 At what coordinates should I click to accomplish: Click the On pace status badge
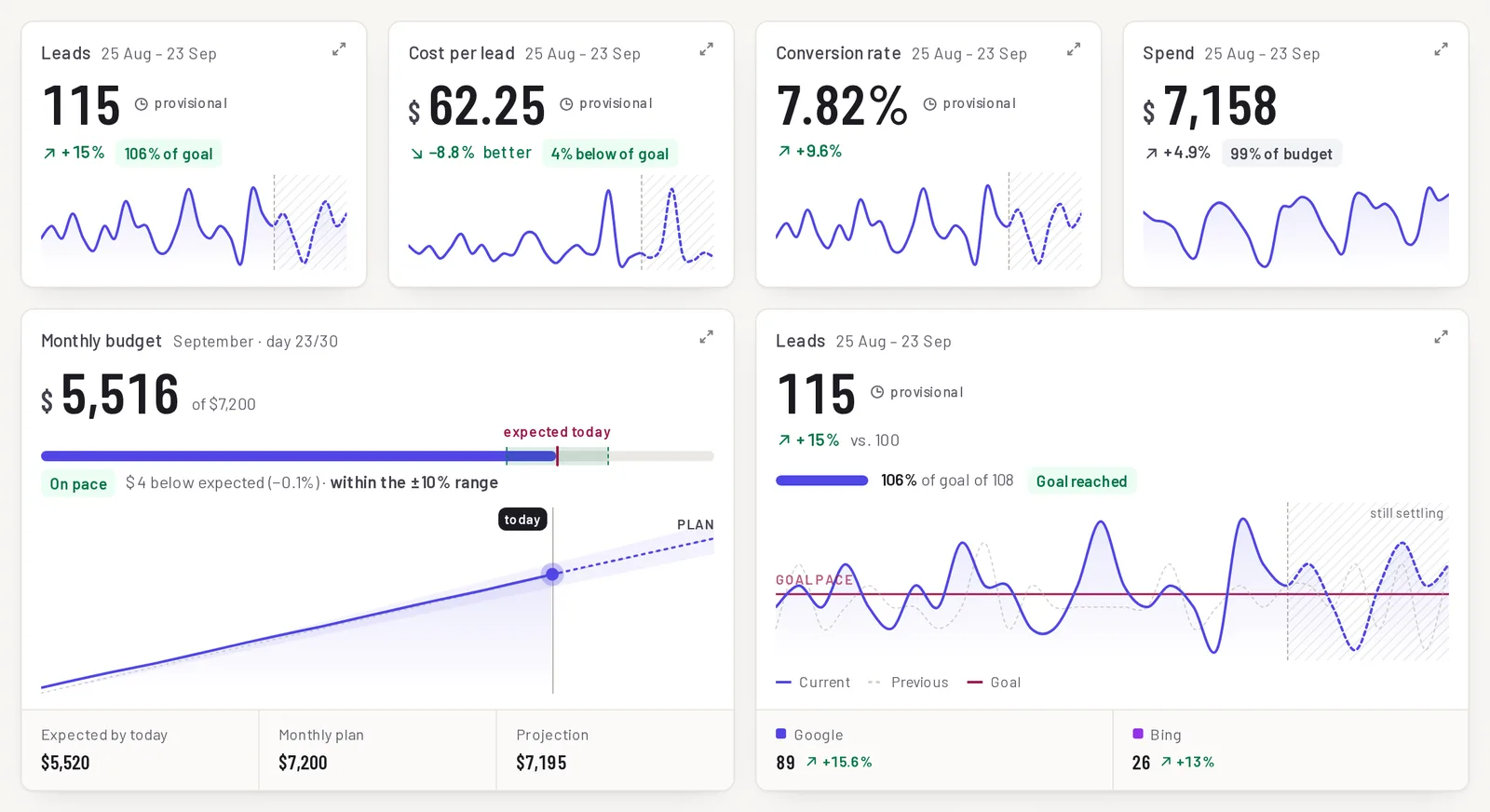(x=78, y=483)
